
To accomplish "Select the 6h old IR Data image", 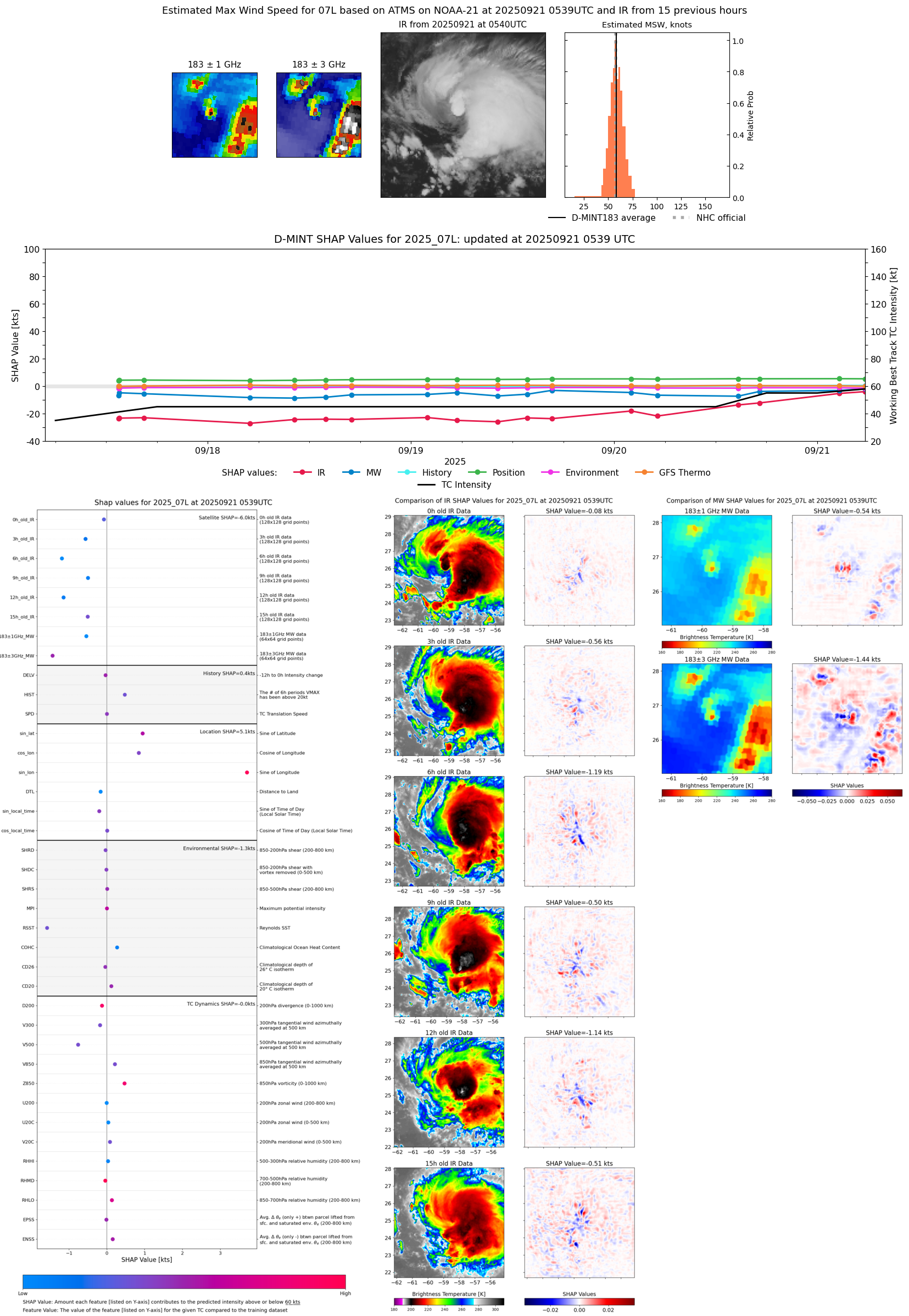I will (x=449, y=831).
